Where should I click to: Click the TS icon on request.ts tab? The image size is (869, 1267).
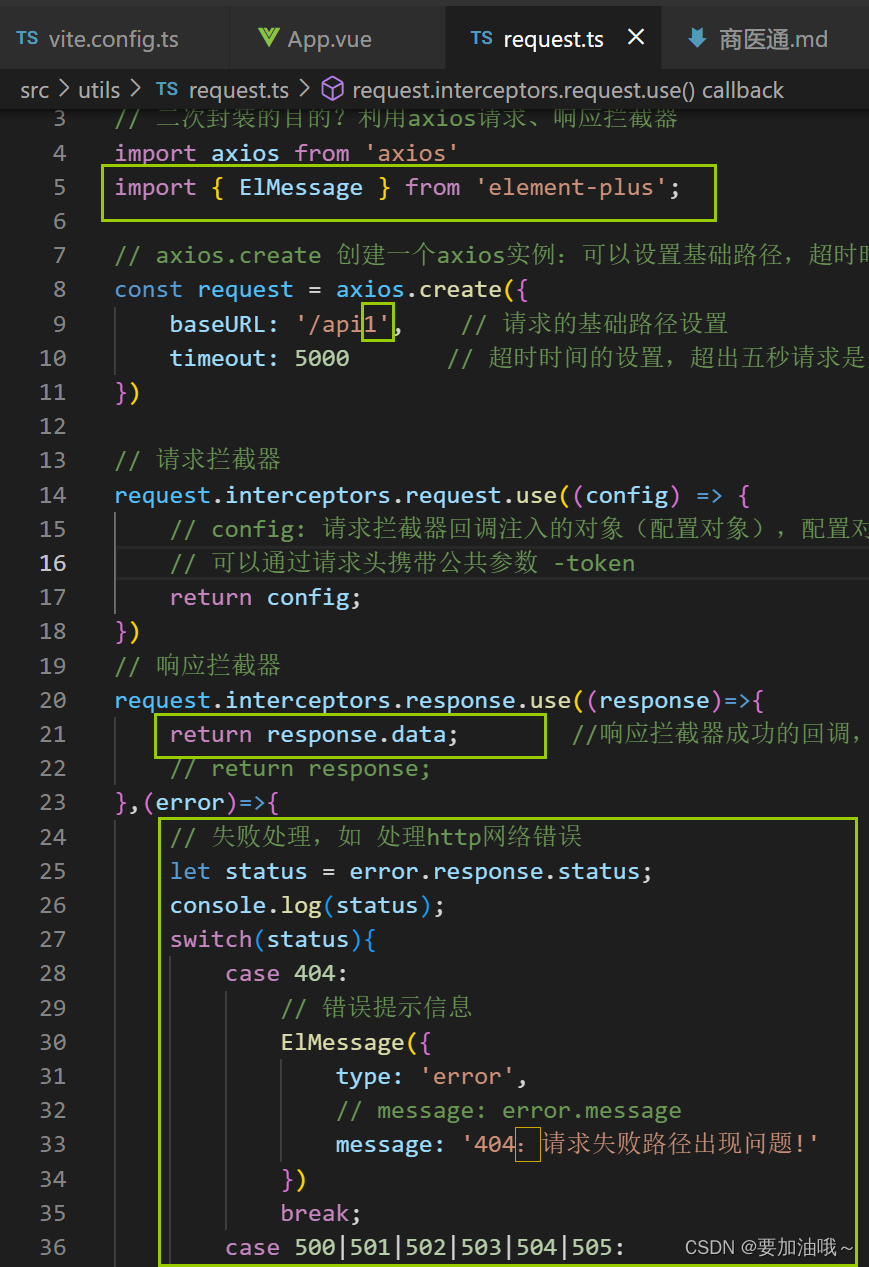[481, 38]
